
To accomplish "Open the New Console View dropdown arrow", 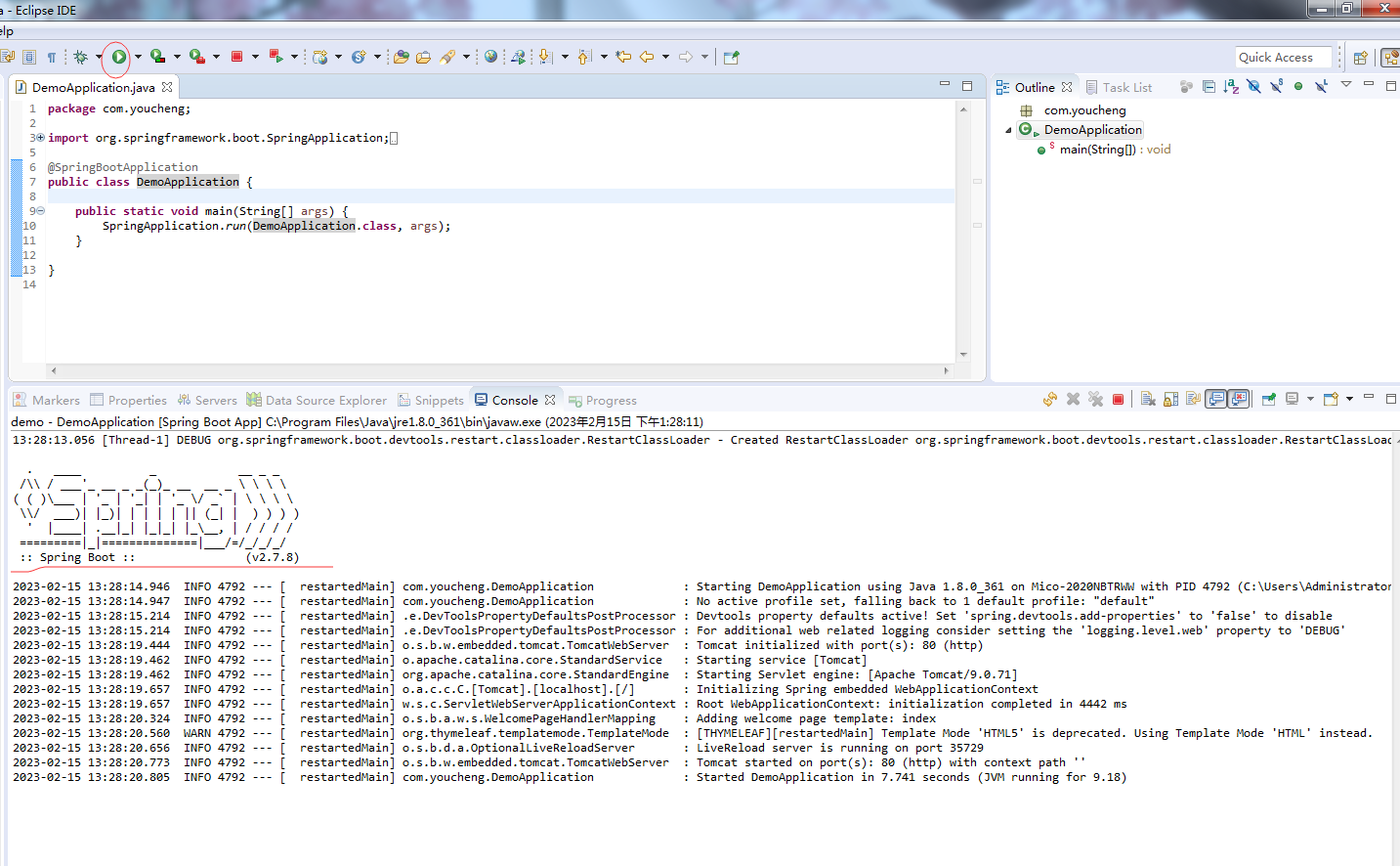I will (1349, 399).
